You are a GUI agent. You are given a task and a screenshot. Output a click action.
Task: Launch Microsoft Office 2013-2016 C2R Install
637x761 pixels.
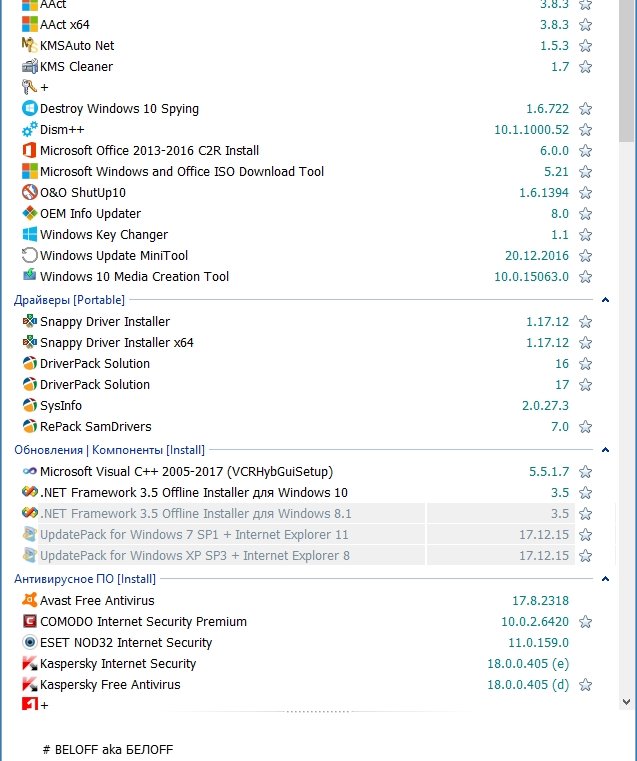pos(149,150)
